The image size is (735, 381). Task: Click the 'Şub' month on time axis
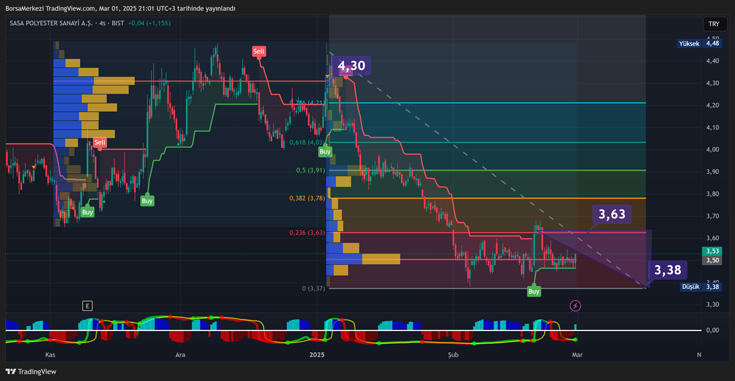click(453, 355)
